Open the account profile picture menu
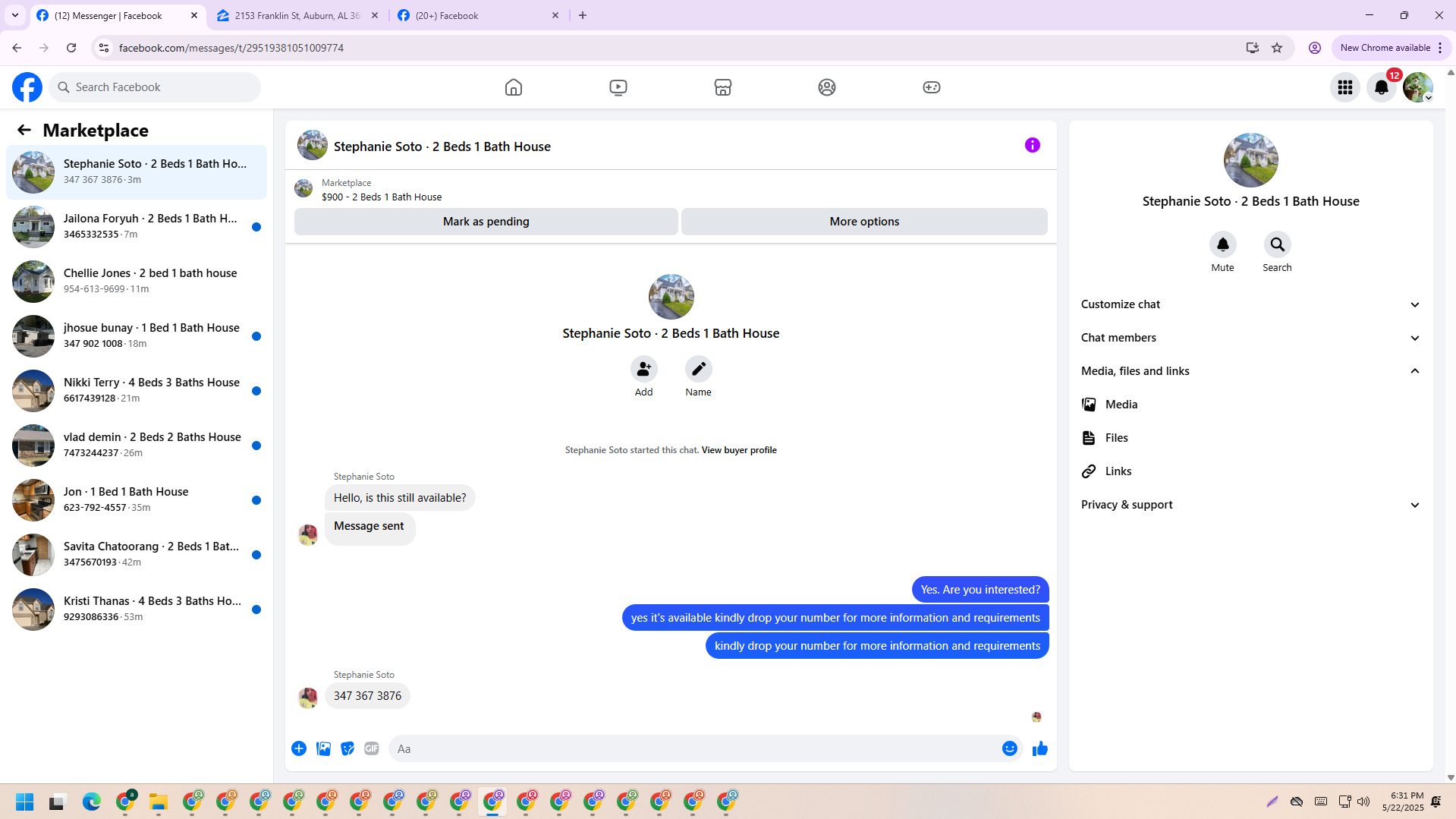1456x819 pixels. [1418, 87]
